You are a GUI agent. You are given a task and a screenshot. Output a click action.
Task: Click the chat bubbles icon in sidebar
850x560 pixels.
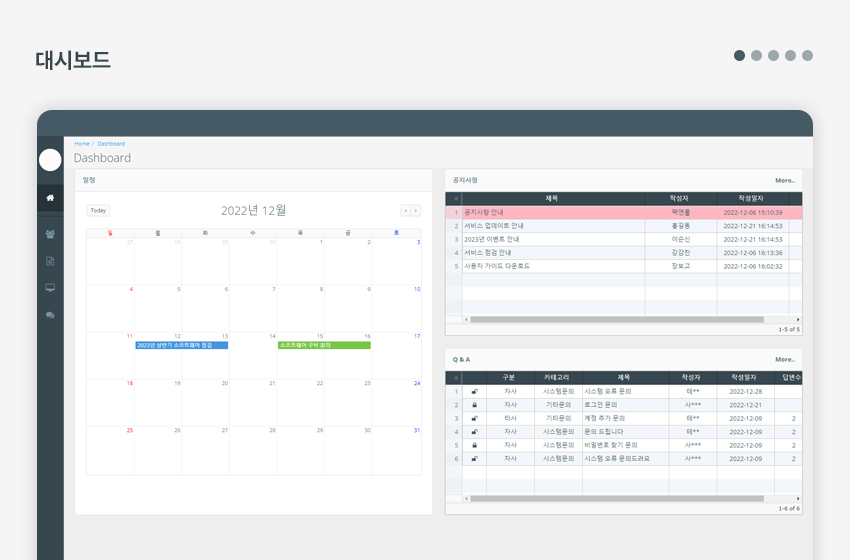click(50, 315)
